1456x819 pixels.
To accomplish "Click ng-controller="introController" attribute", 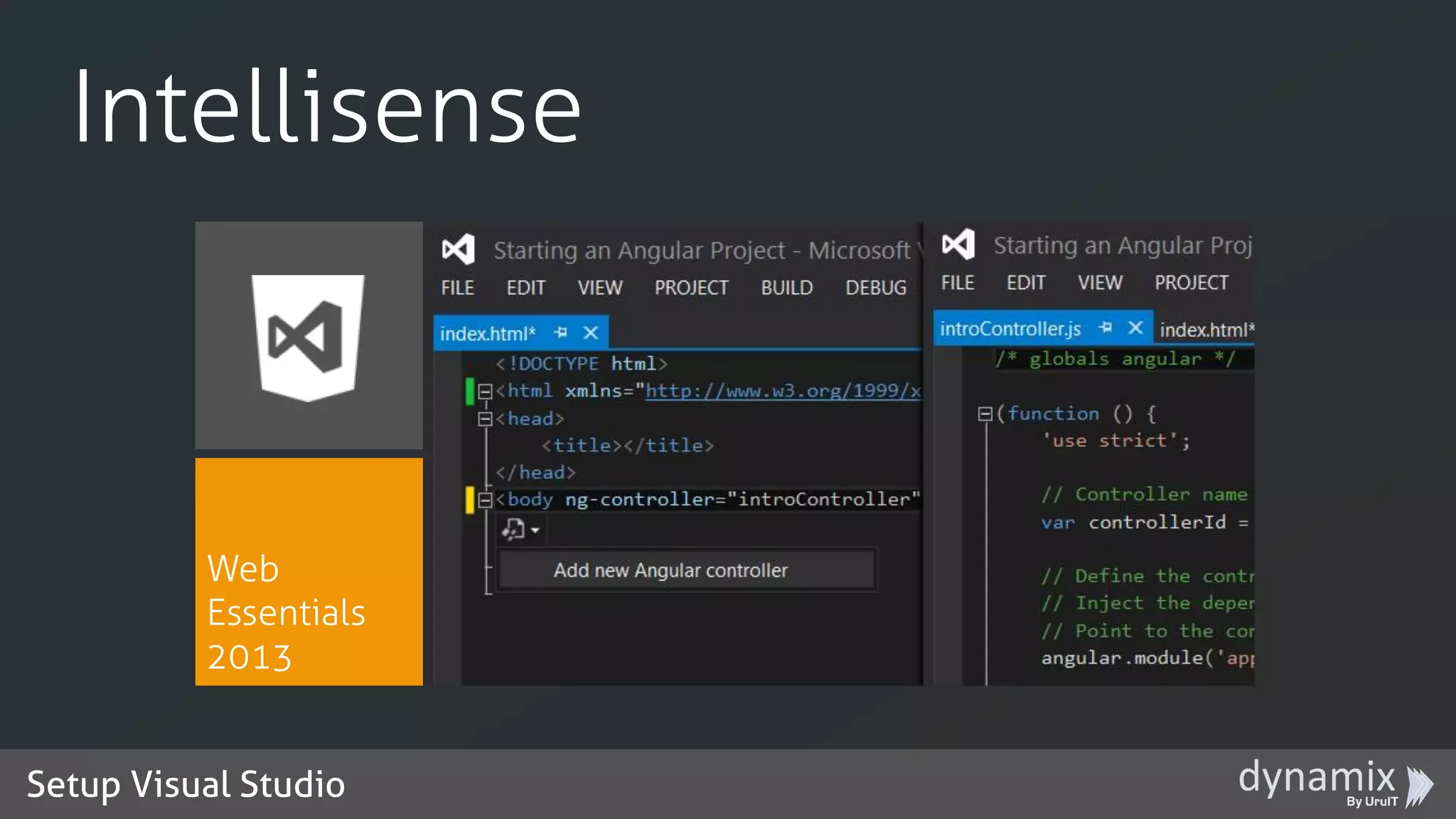I will pos(743,500).
